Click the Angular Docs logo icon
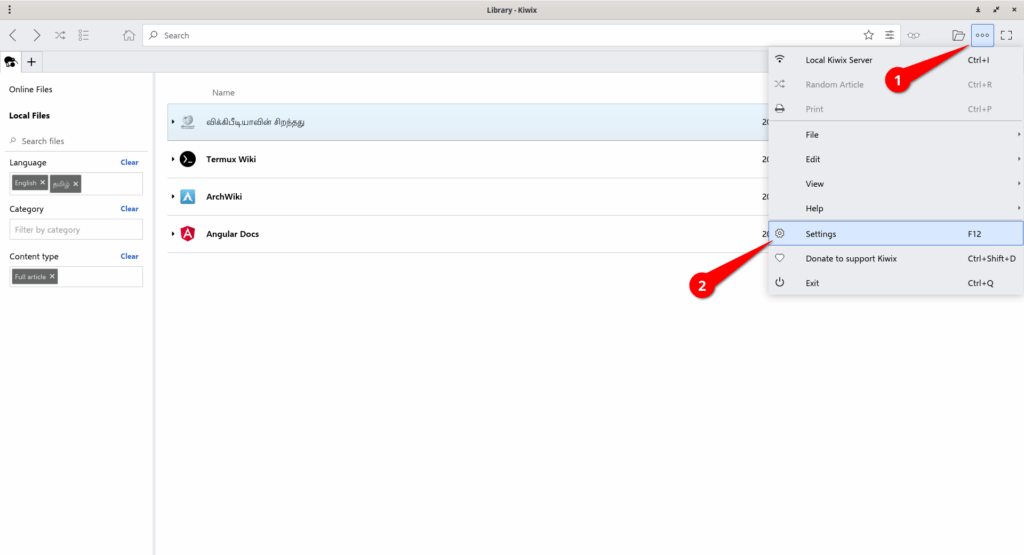 pyautogui.click(x=187, y=234)
